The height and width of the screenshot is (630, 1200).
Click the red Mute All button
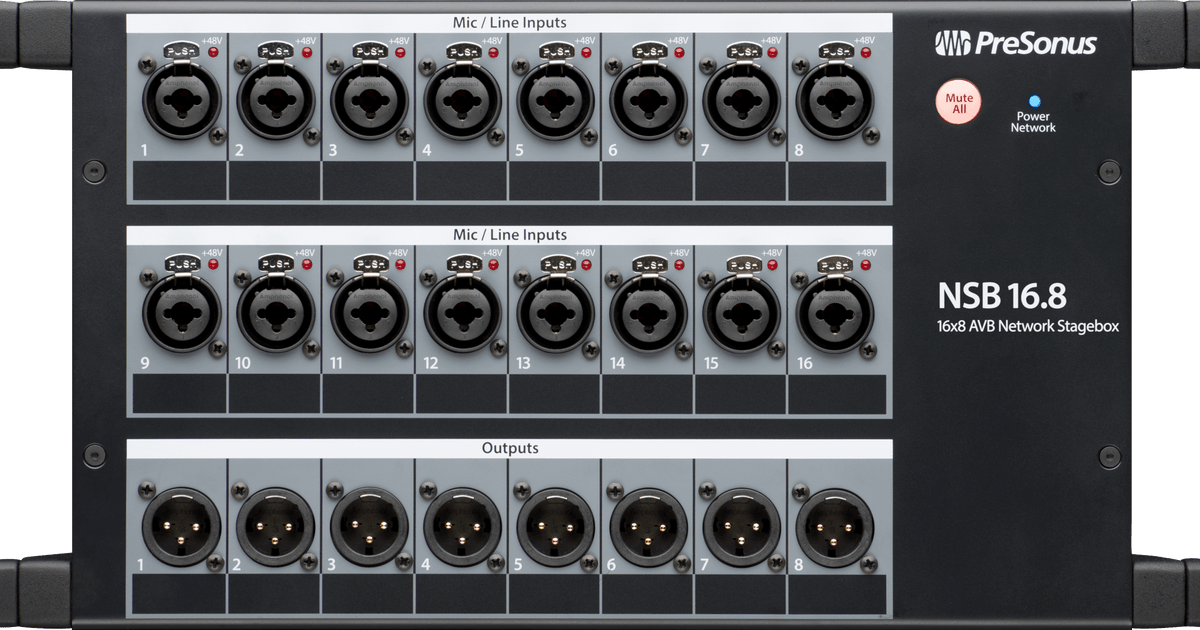(959, 102)
